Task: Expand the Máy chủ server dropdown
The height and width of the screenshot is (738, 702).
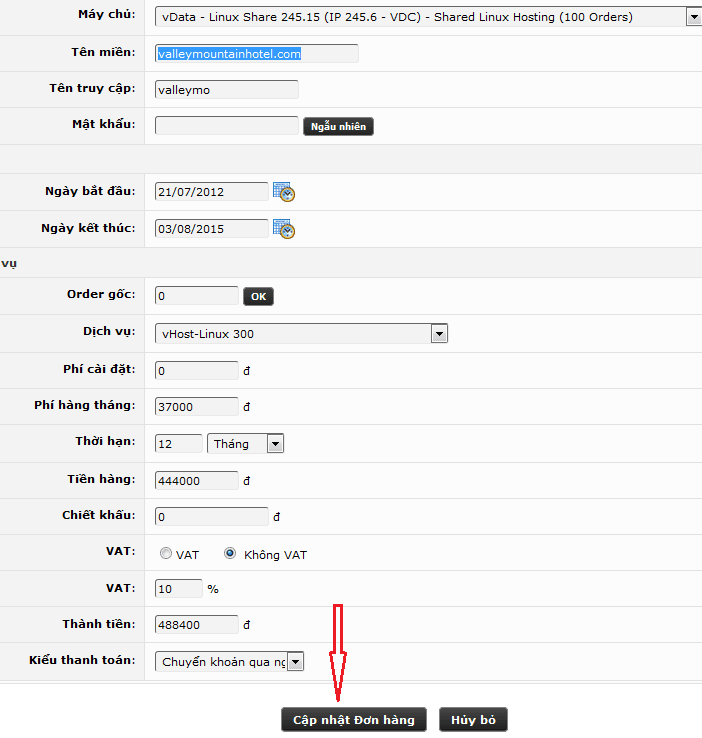Action: point(693,16)
